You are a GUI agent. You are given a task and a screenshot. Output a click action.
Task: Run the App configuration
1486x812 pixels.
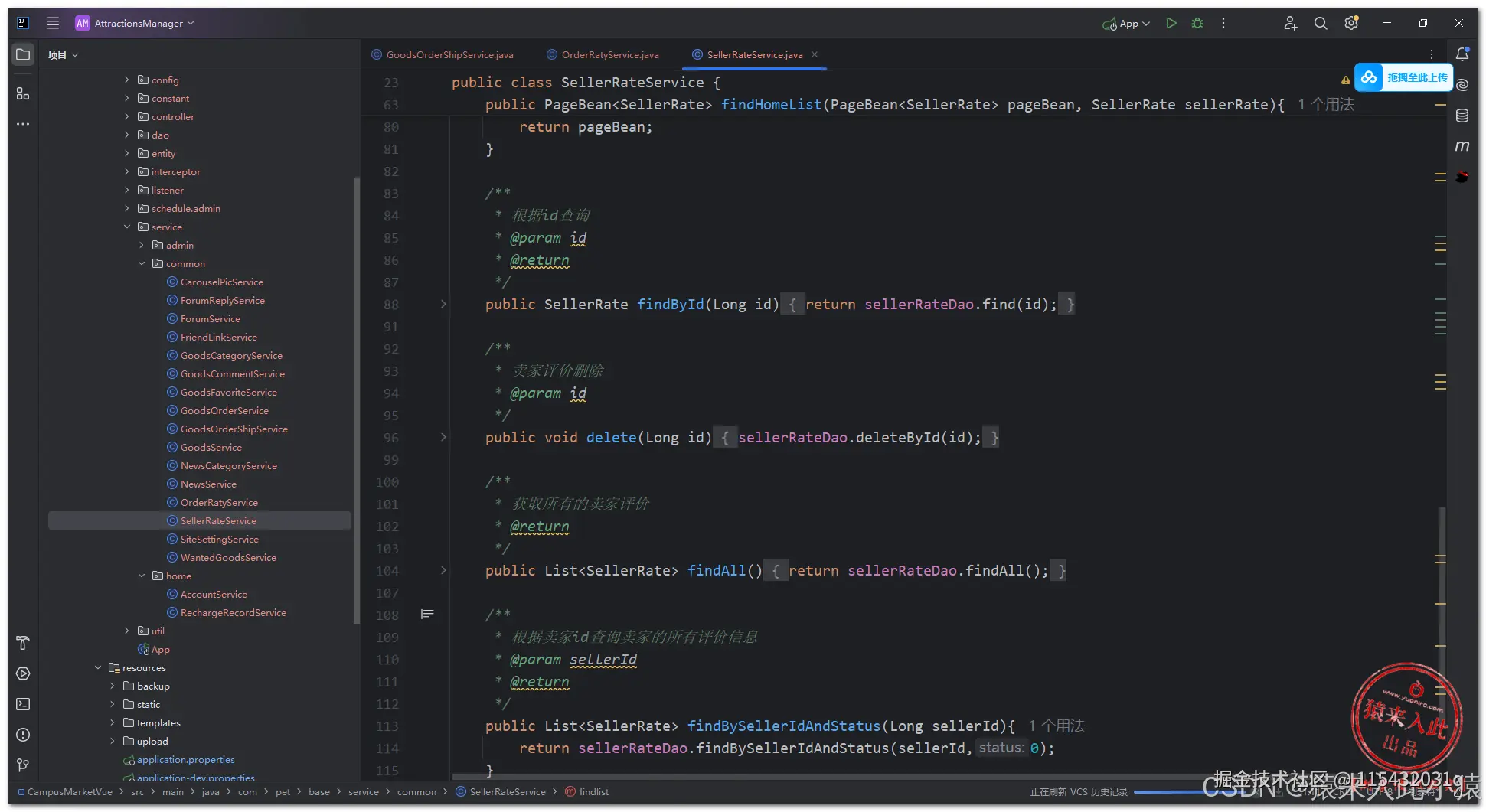[1171, 23]
